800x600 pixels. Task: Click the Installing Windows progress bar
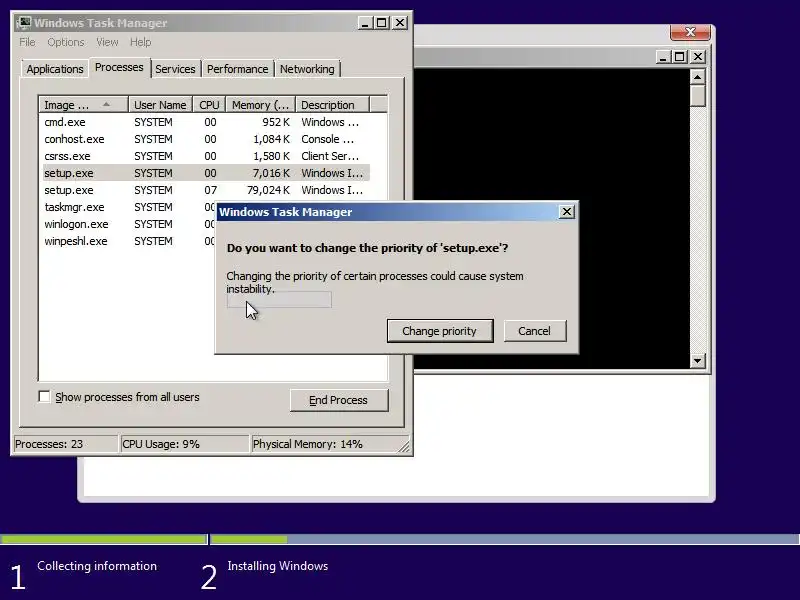pos(505,539)
